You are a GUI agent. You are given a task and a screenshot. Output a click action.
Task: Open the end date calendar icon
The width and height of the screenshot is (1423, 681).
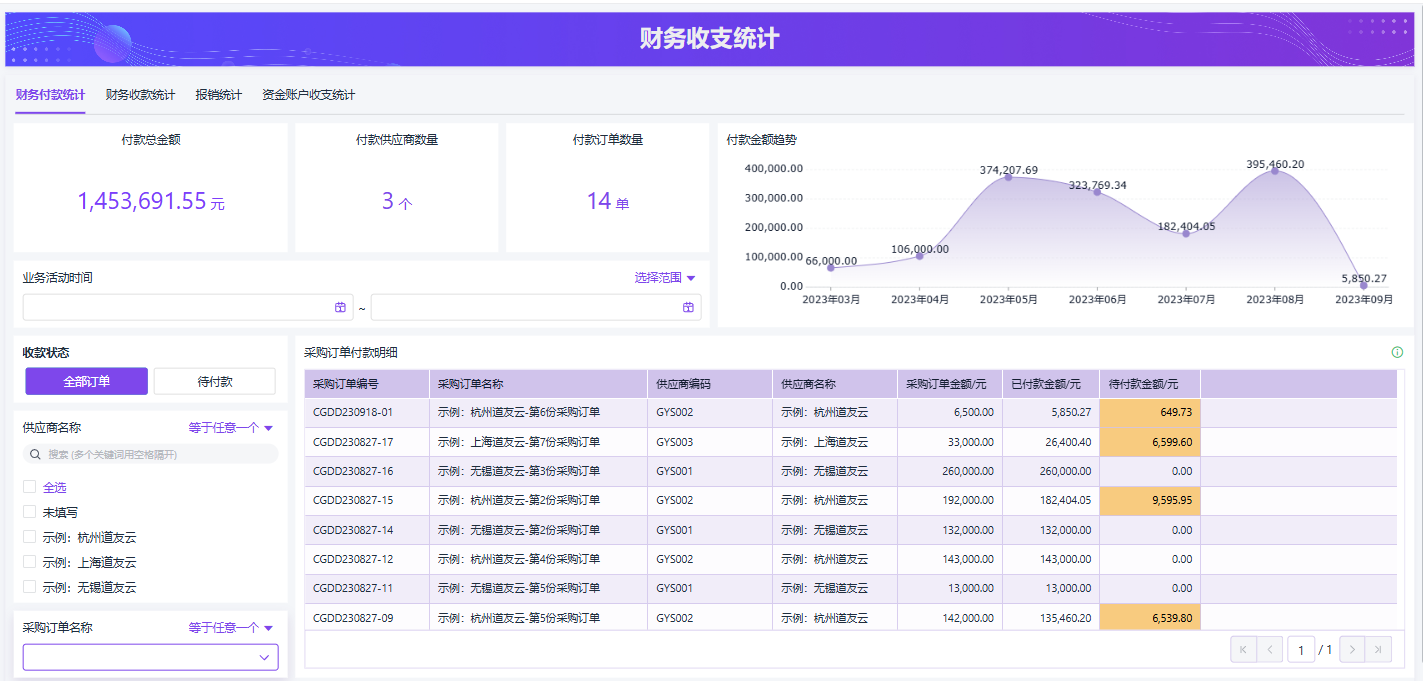click(x=688, y=307)
